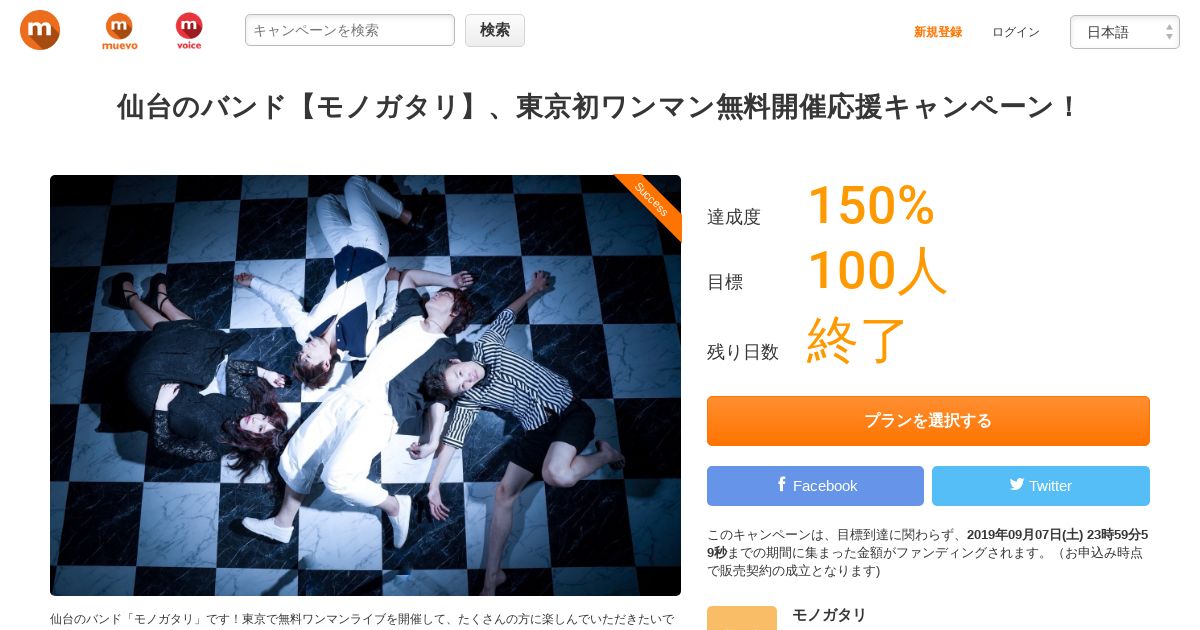Click the Twitter bird icon

tap(1017, 485)
